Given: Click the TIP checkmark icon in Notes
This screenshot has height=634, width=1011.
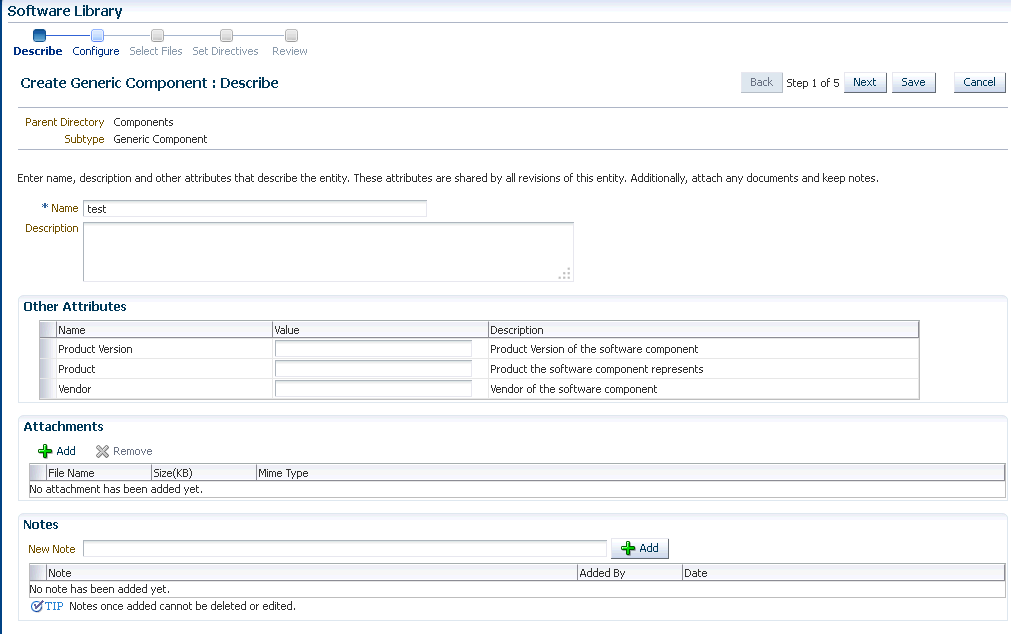Looking at the screenshot, I should (37, 606).
